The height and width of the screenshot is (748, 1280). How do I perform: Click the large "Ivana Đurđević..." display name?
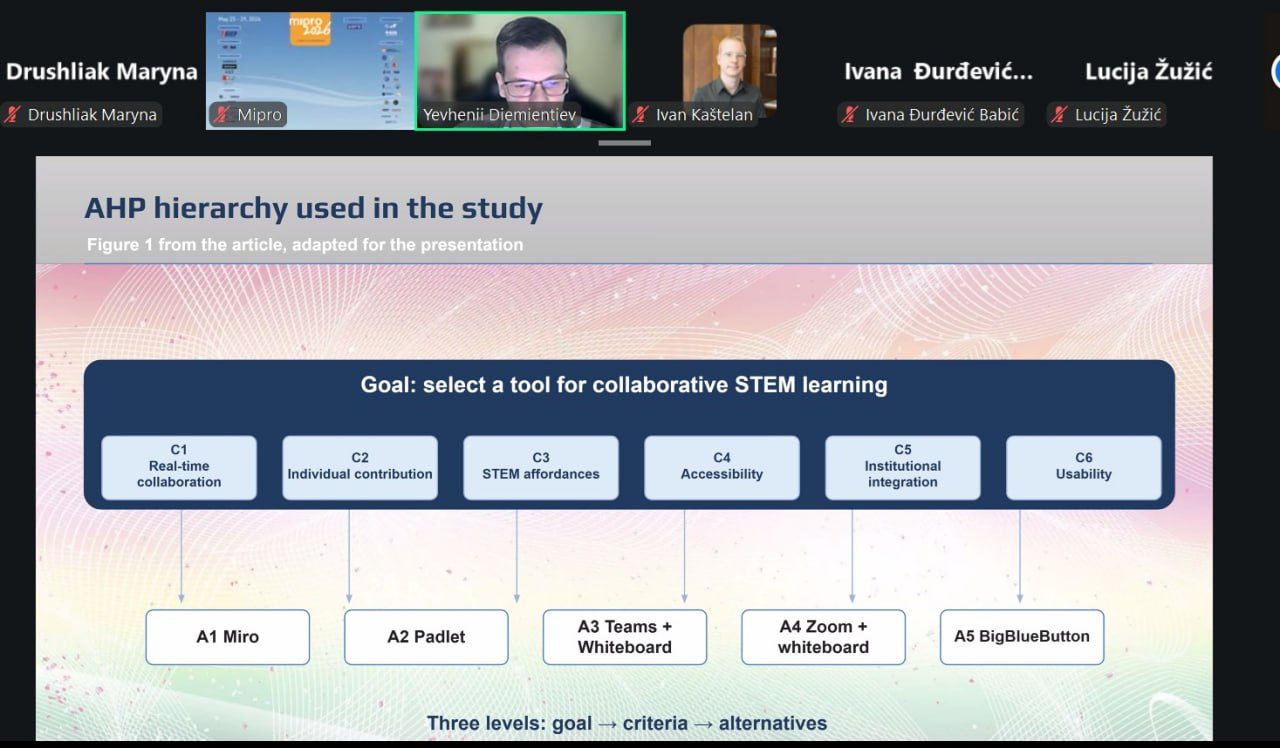click(x=938, y=71)
